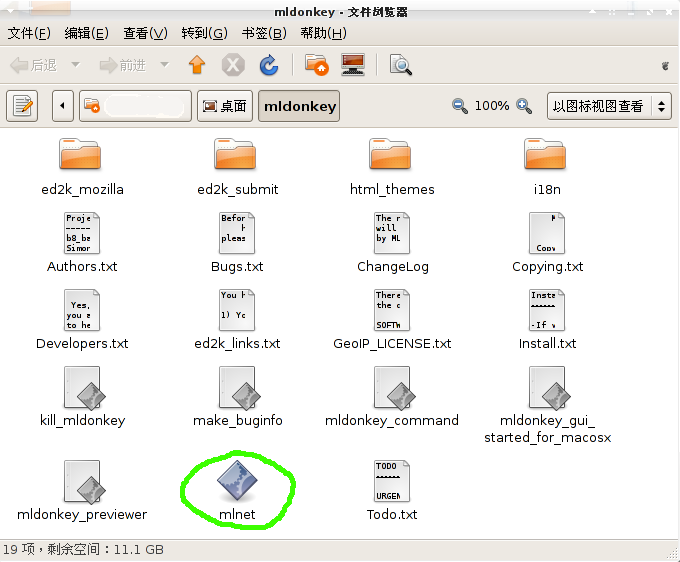The height and width of the screenshot is (562, 680).
Task: Select the ed2k_submit folder
Action: [x=237, y=167]
